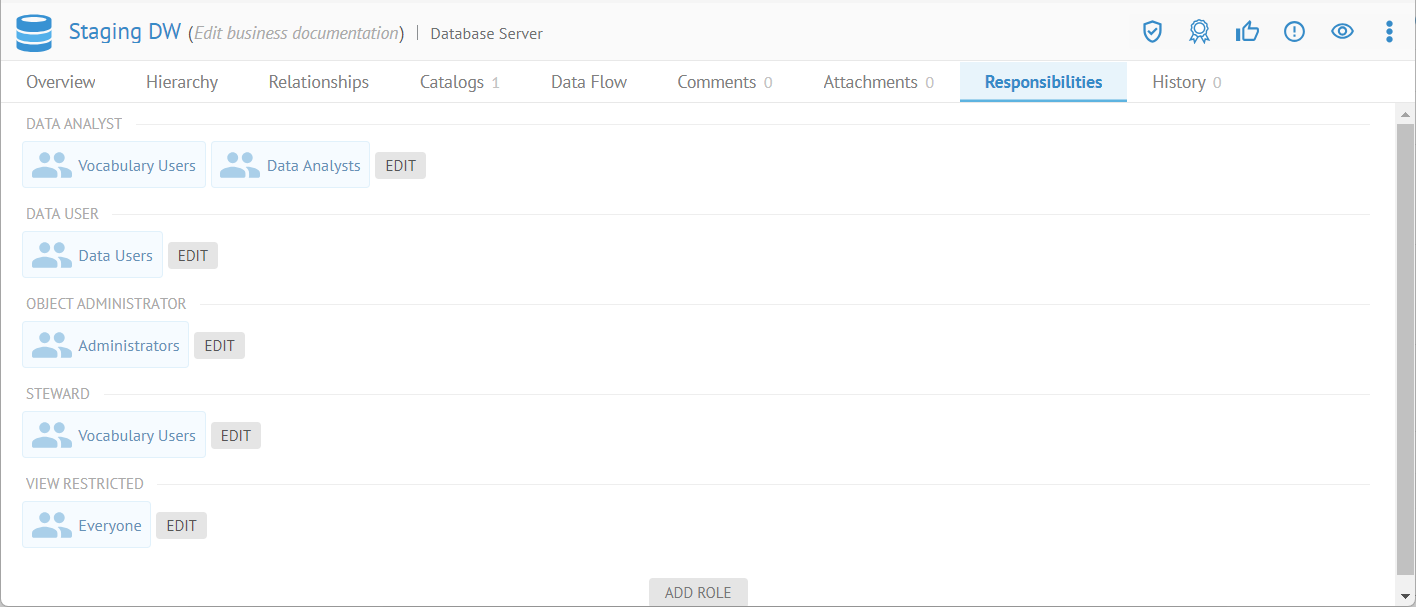Viewport: 1416px width, 607px height.
Task: Open the Catalogs tab
Action: pos(459,82)
